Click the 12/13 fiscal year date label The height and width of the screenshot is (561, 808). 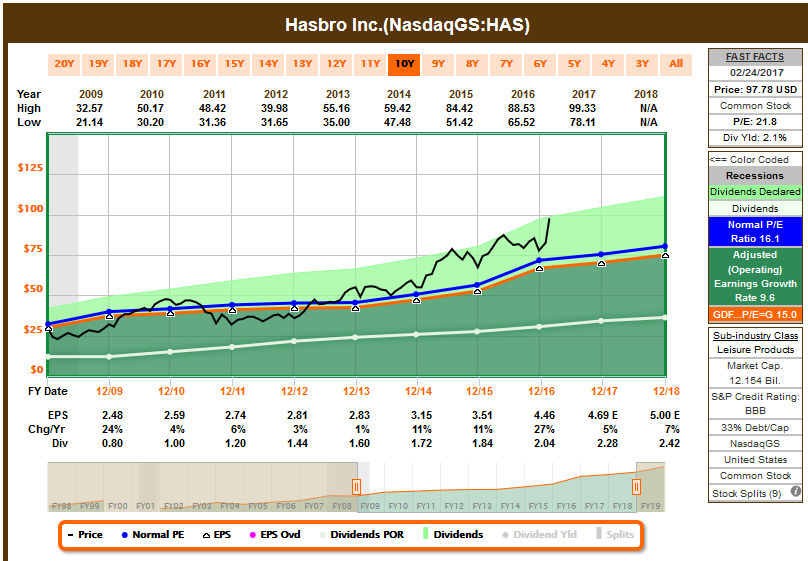coord(357,392)
